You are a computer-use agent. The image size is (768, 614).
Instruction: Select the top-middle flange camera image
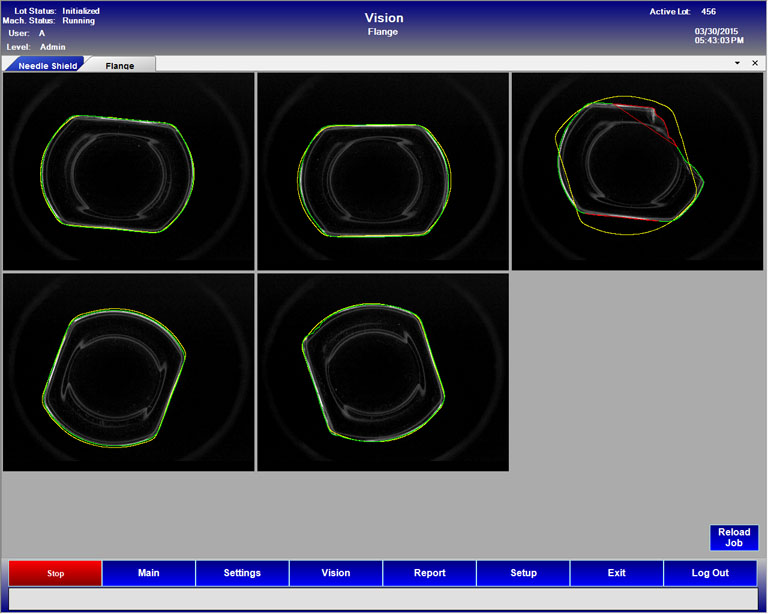point(382,171)
